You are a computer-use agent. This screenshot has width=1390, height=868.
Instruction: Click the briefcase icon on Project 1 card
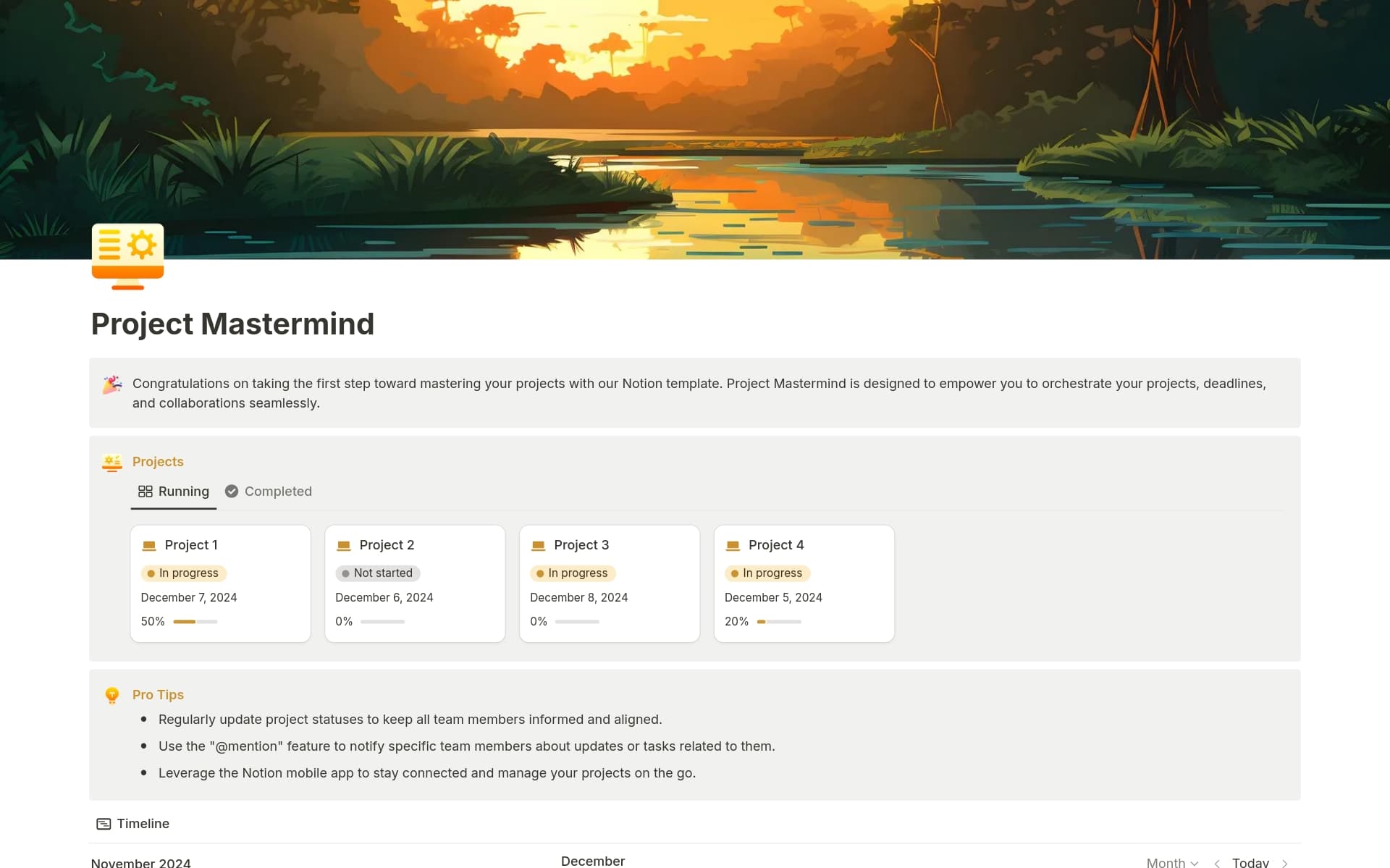click(150, 544)
